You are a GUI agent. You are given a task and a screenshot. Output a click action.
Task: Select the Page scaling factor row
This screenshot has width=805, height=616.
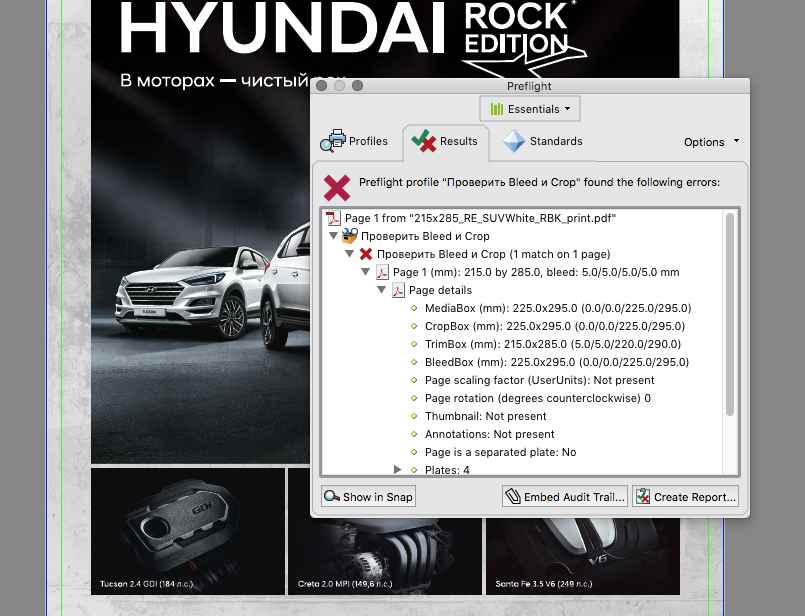(x=540, y=380)
